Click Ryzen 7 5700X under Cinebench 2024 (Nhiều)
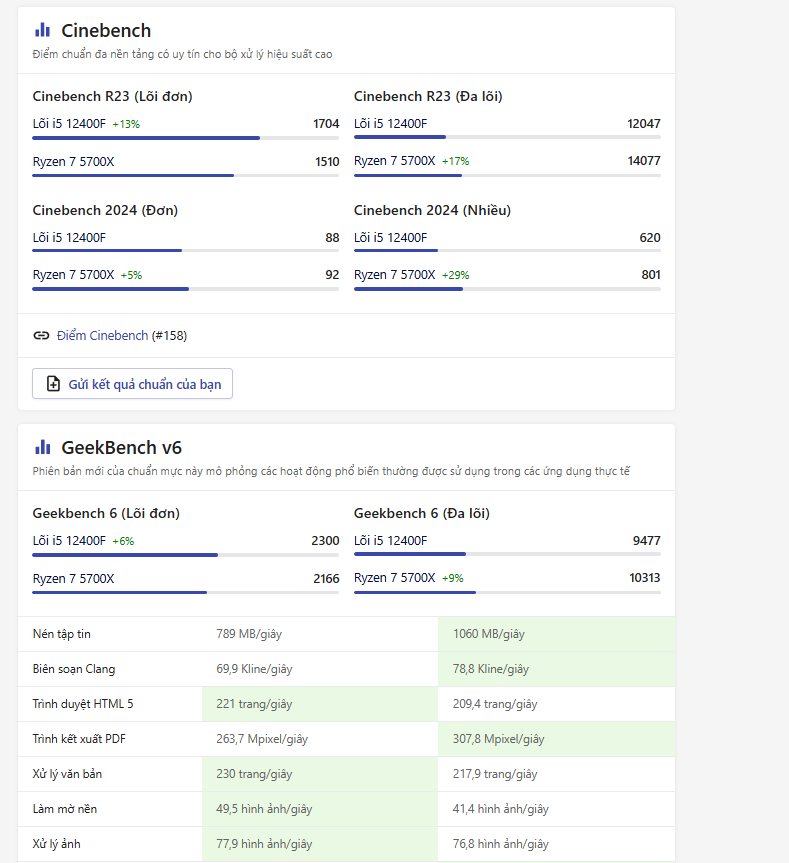The height and width of the screenshot is (863, 789). tap(394, 275)
